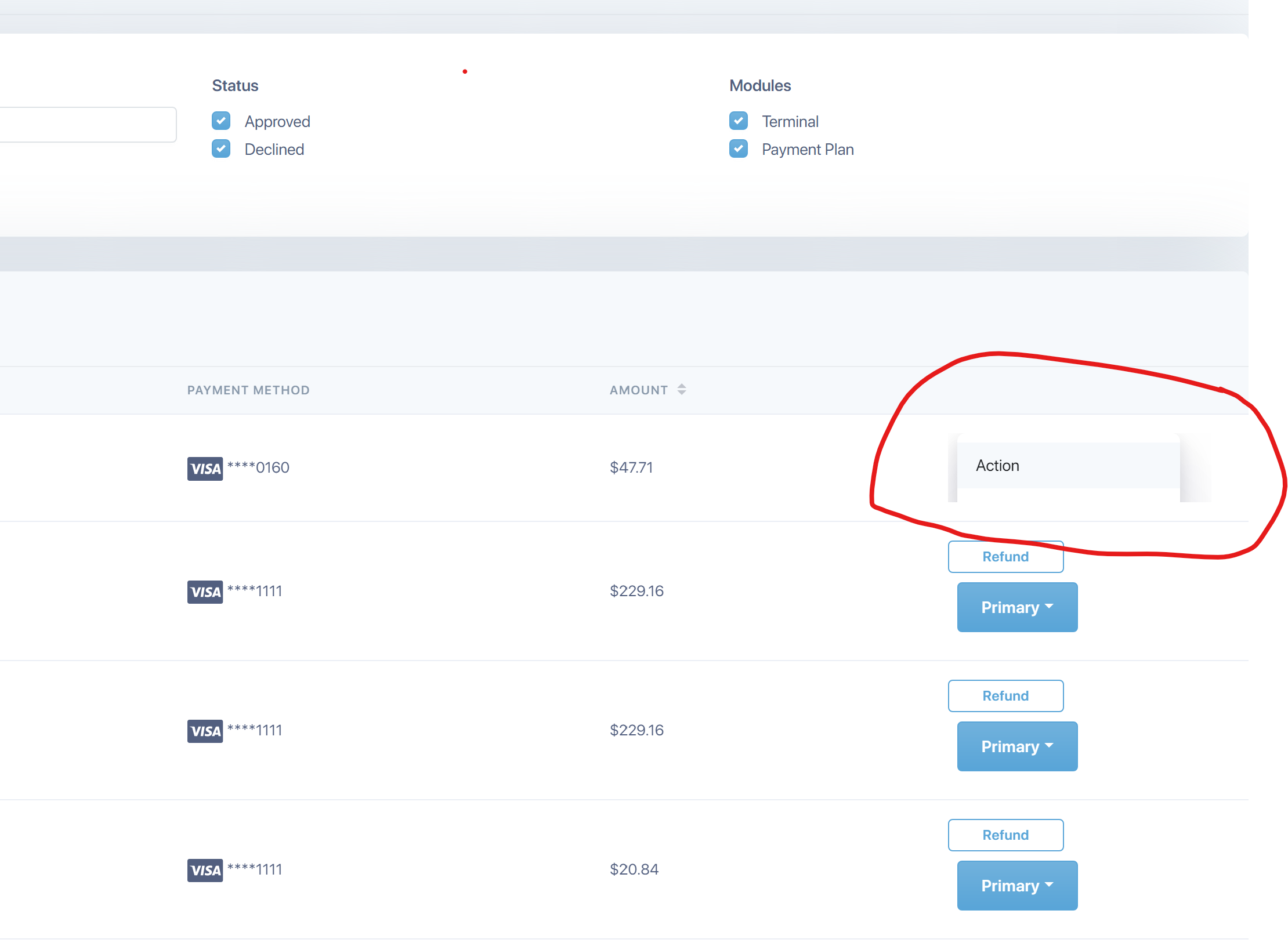Click the Terminal module check icon
The width and height of the screenshot is (1288, 943).
(738, 121)
